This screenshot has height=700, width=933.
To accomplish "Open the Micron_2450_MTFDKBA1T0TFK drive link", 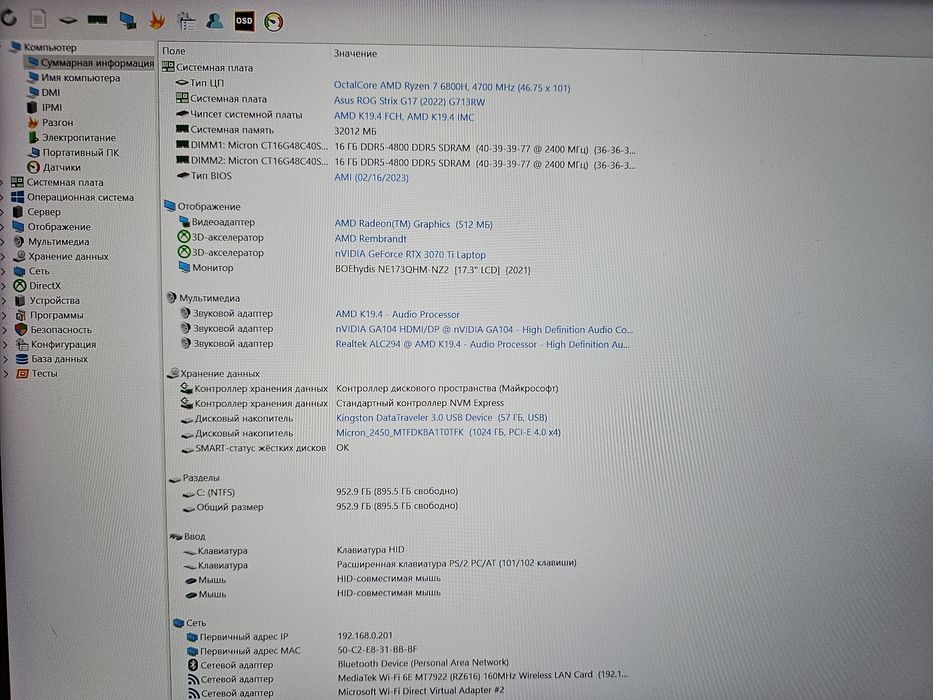I will click(x=448, y=432).
